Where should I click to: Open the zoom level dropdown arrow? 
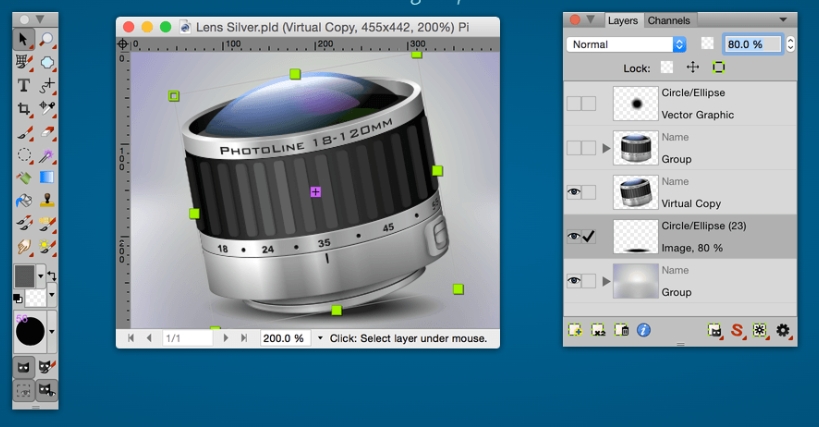pos(320,339)
